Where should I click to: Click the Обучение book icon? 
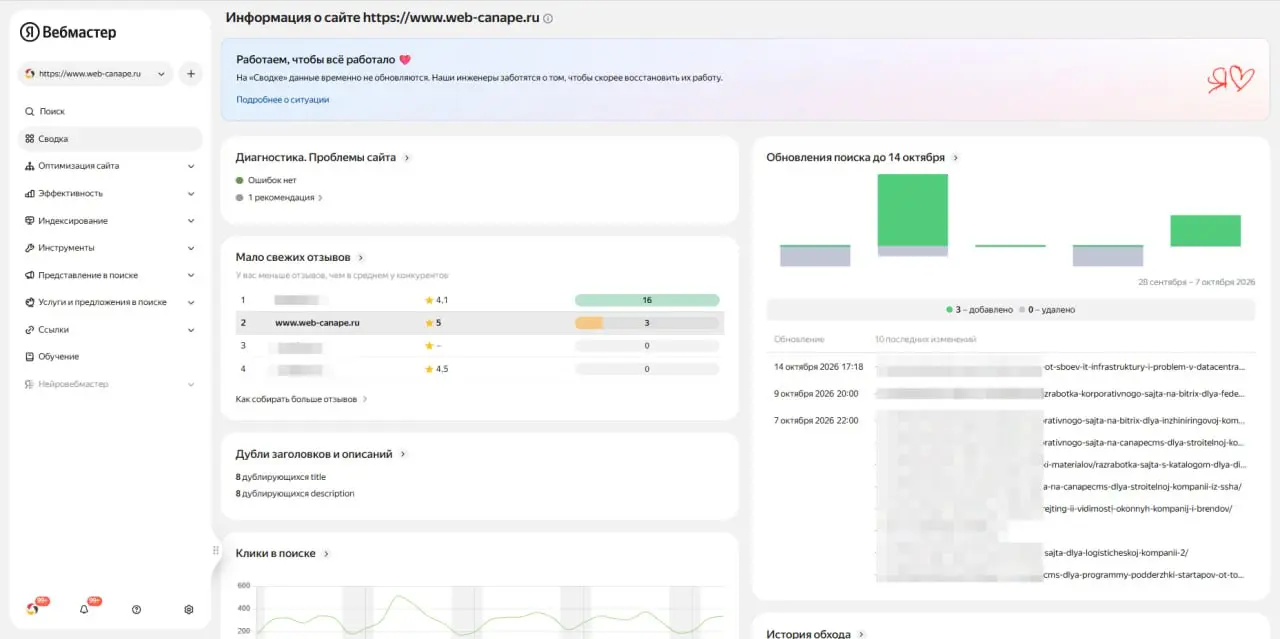tap(30, 356)
